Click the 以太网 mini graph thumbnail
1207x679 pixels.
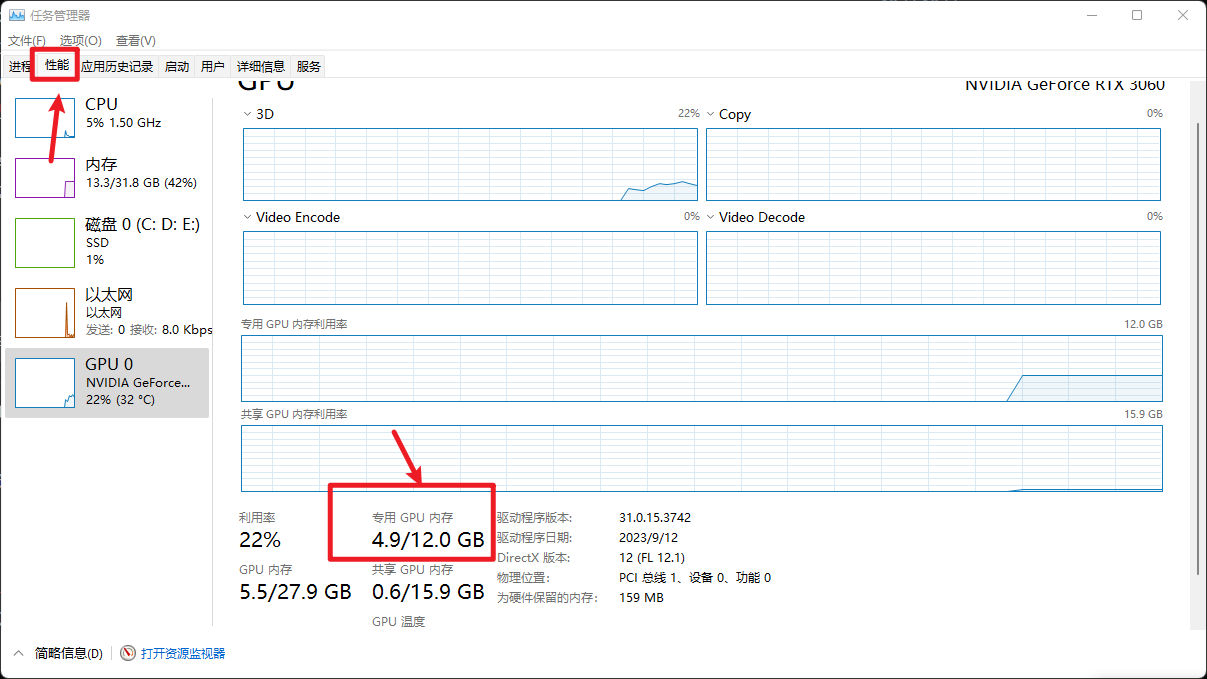45,312
